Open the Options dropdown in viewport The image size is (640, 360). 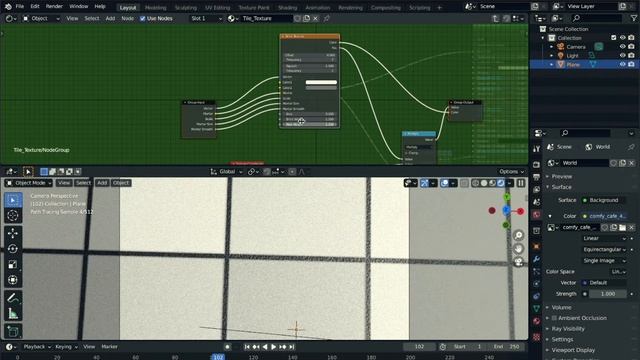[511, 172]
